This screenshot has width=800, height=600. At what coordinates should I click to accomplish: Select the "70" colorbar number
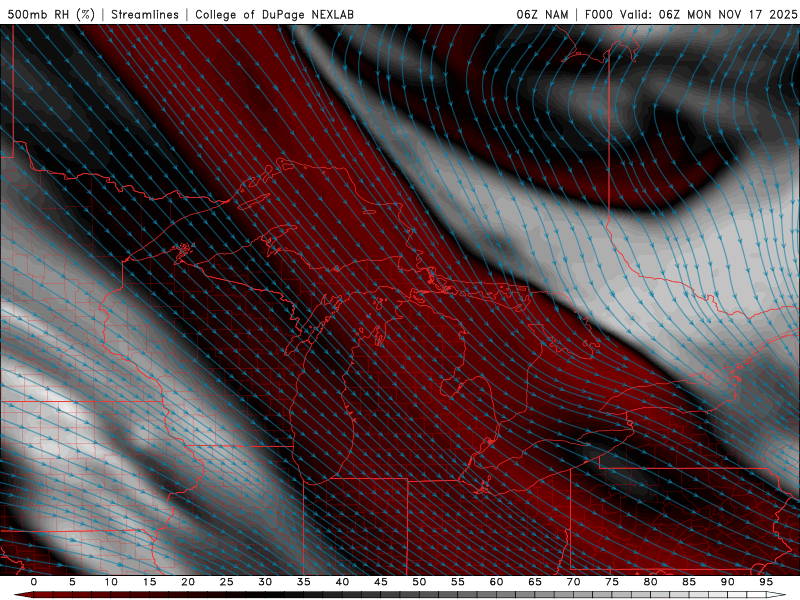(573, 582)
